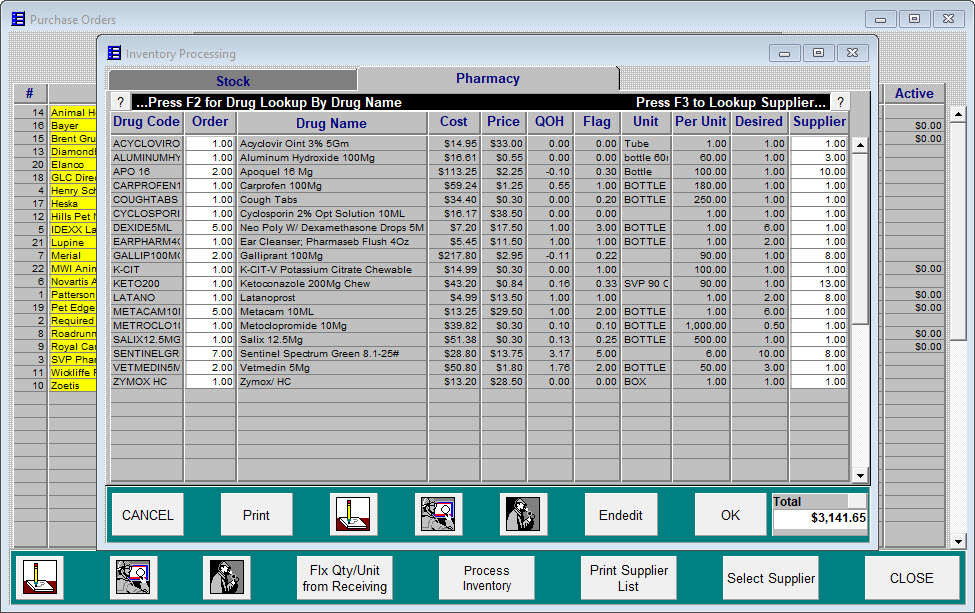This screenshot has height=613, width=975.
Task: Click the Total amount field $3,141.65
Action: pyautogui.click(x=820, y=517)
